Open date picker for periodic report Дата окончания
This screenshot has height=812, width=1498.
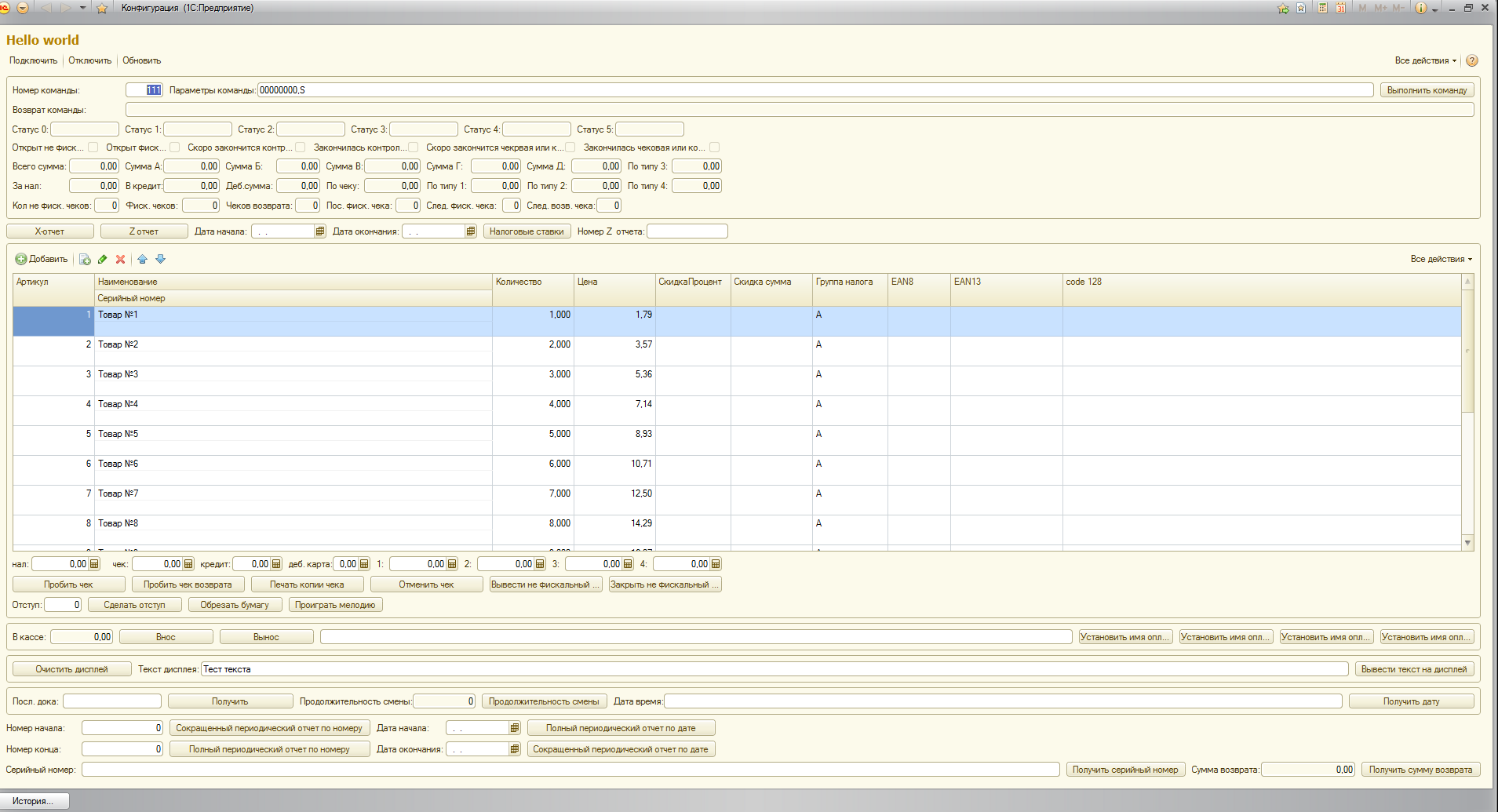pos(515,749)
